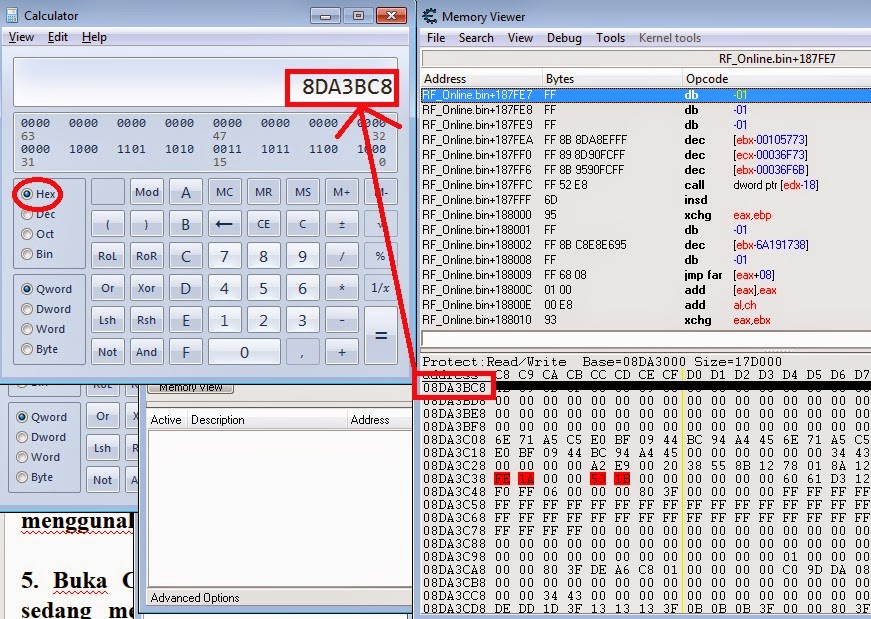Click the hex digit C button
Image resolution: width=871 pixels, height=619 pixels.
coord(186,256)
